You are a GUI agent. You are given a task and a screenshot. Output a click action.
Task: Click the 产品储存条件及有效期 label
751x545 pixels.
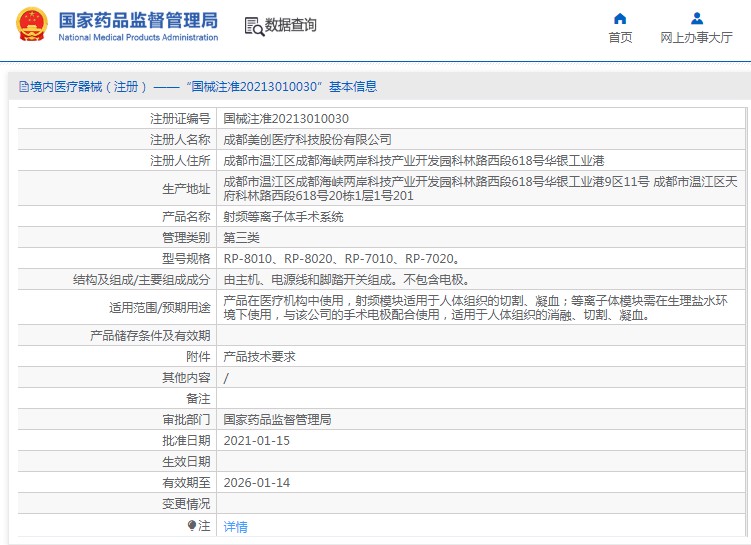[150, 336]
